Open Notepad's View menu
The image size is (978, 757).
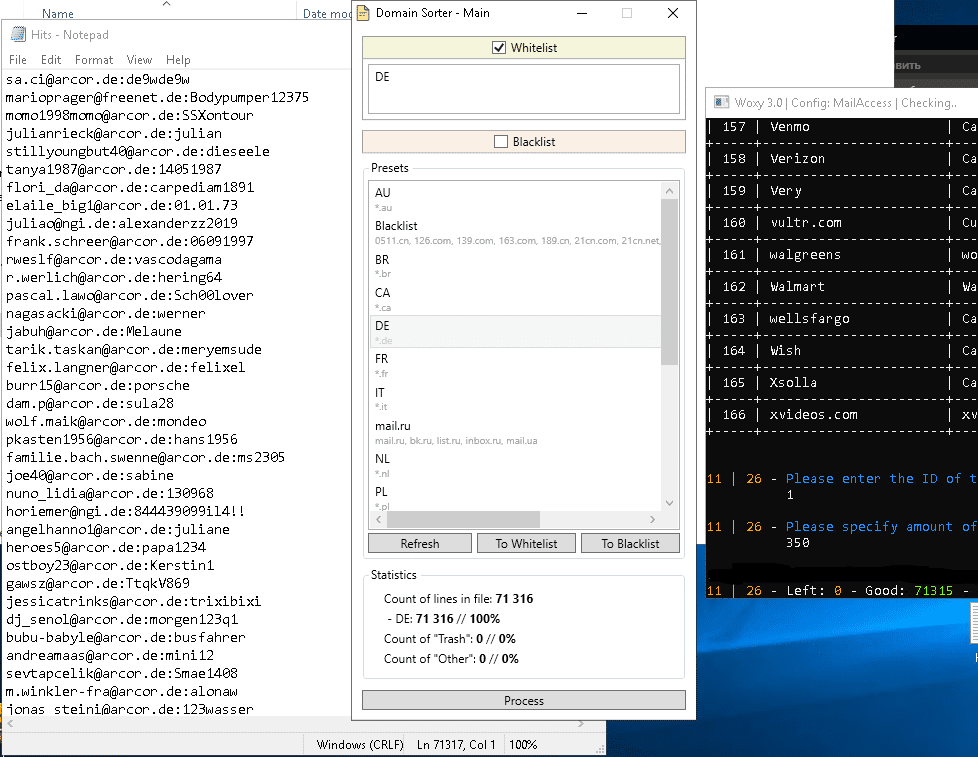coord(140,60)
